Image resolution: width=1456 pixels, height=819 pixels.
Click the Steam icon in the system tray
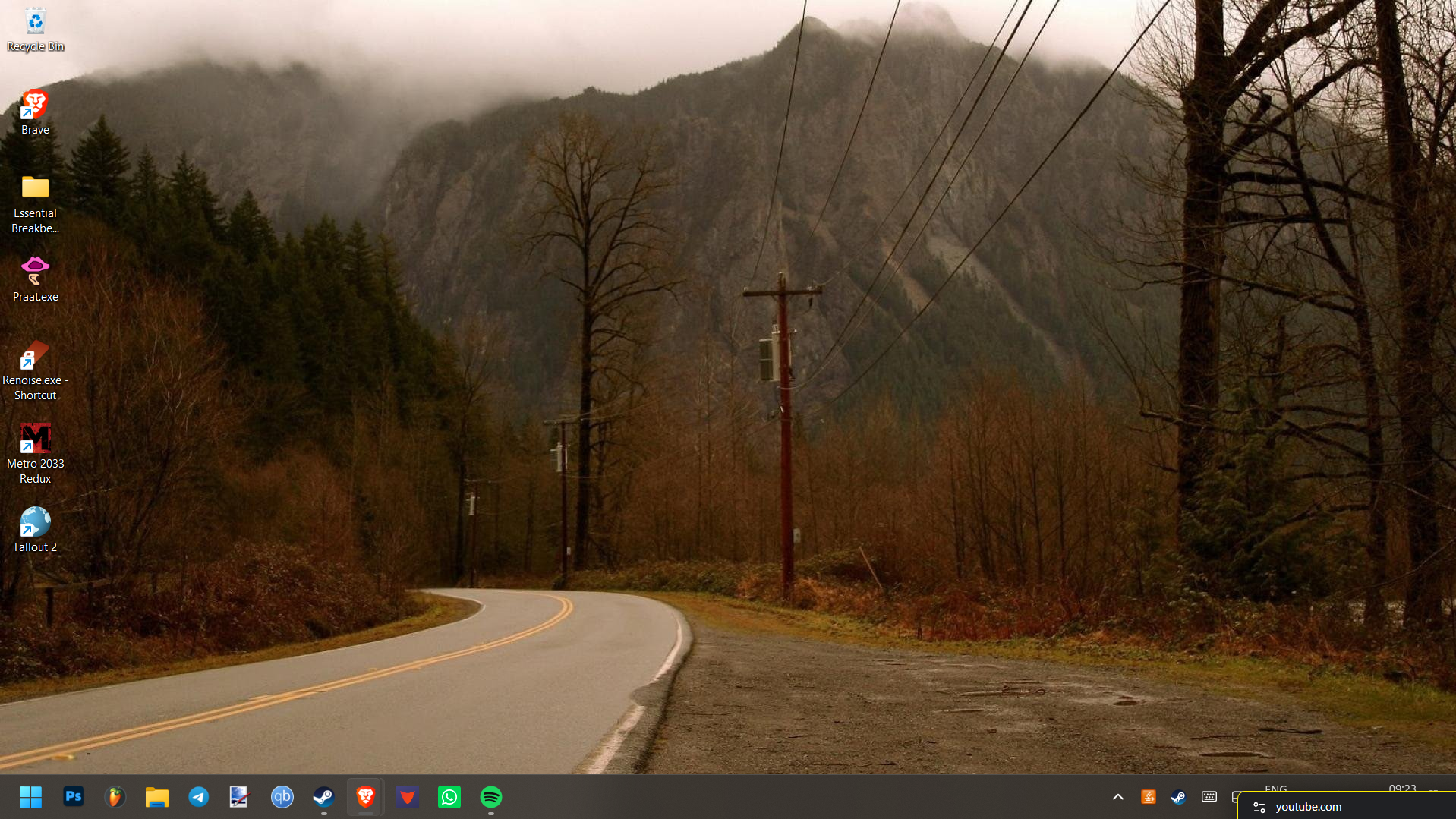(x=1179, y=797)
